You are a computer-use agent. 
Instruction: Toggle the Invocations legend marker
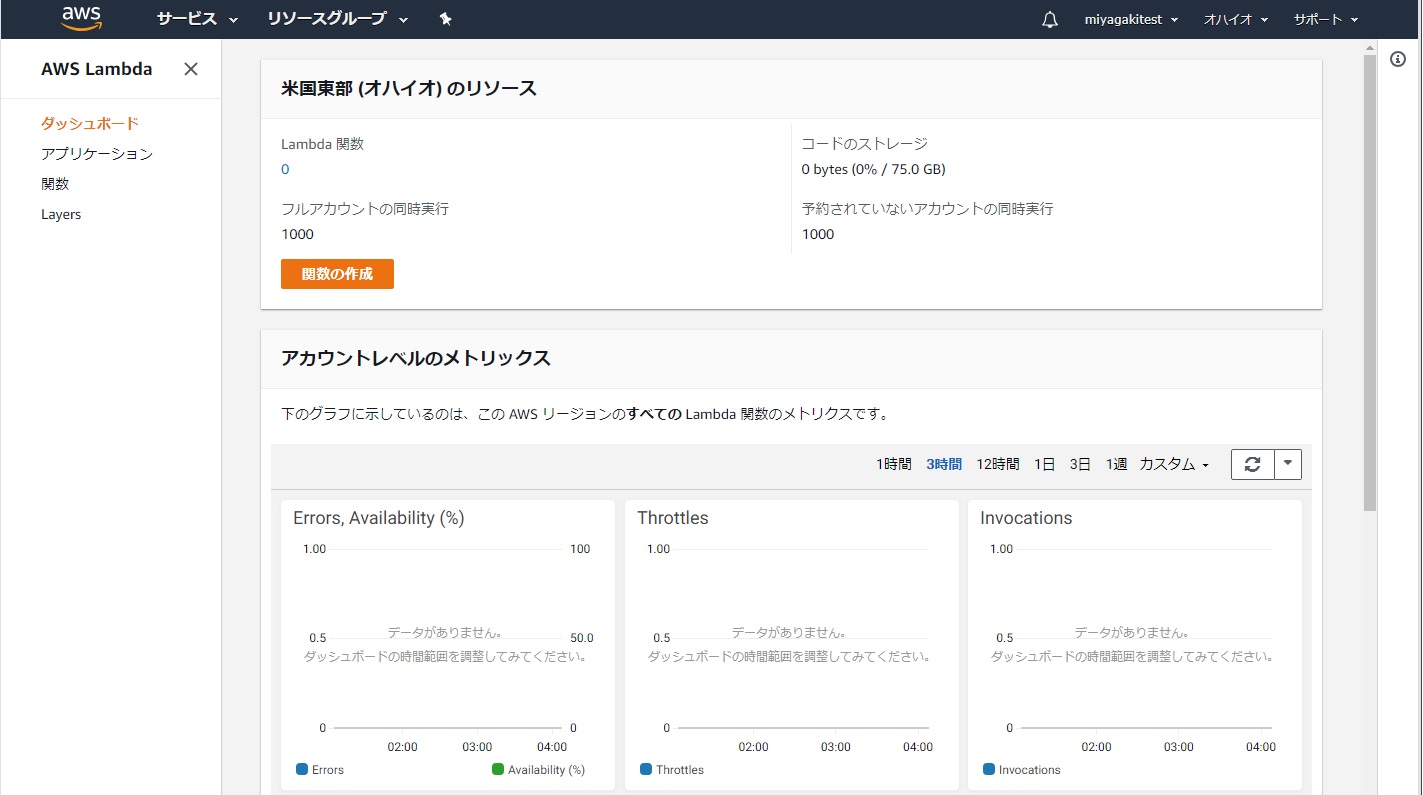(x=989, y=770)
